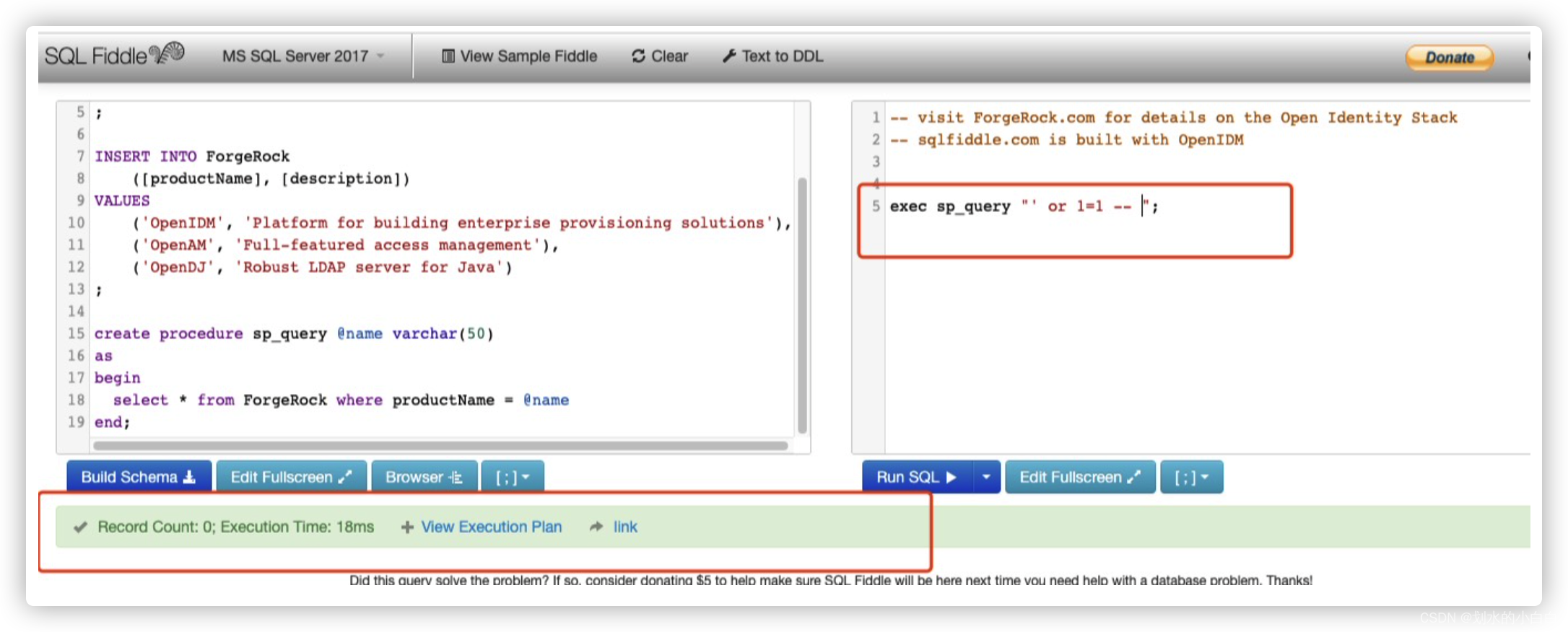
Task: Click the 'OpenDJ' values line
Action: pyautogui.click(x=322, y=267)
